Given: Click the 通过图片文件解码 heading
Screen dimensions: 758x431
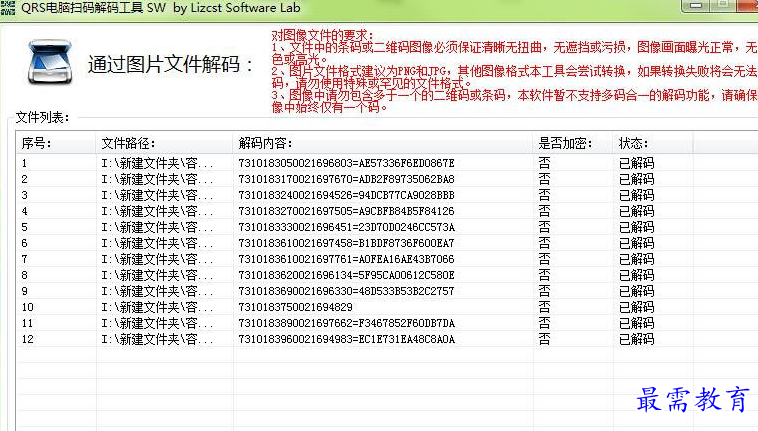Looking at the screenshot, I should pos(171,64).
